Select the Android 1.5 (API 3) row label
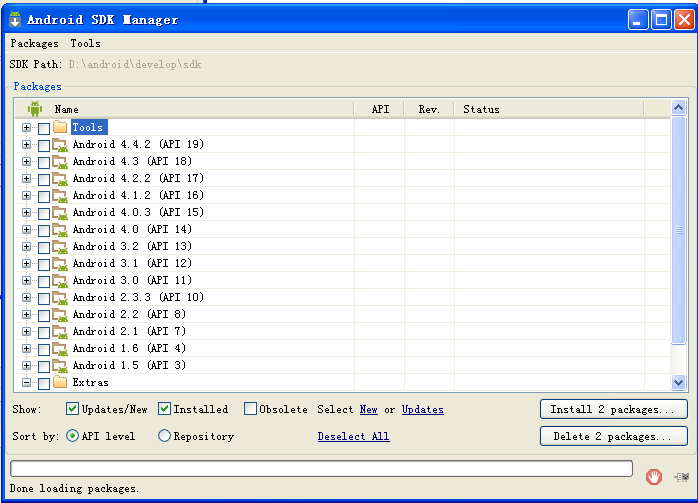Viewport: 698px width, 503px height. [x=129, y=365]
